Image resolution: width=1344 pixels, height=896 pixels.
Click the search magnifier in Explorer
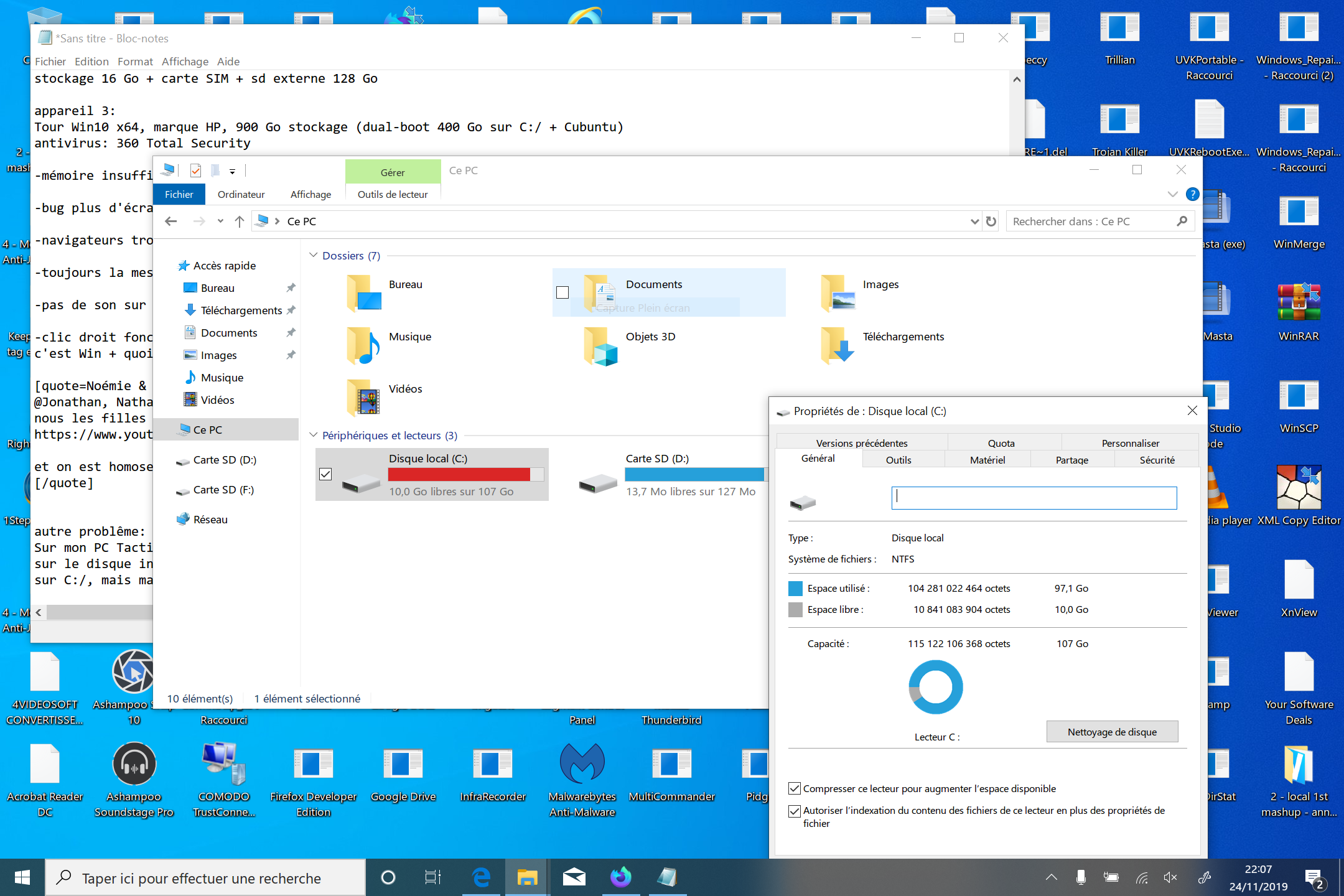[x=1182, y=222]
